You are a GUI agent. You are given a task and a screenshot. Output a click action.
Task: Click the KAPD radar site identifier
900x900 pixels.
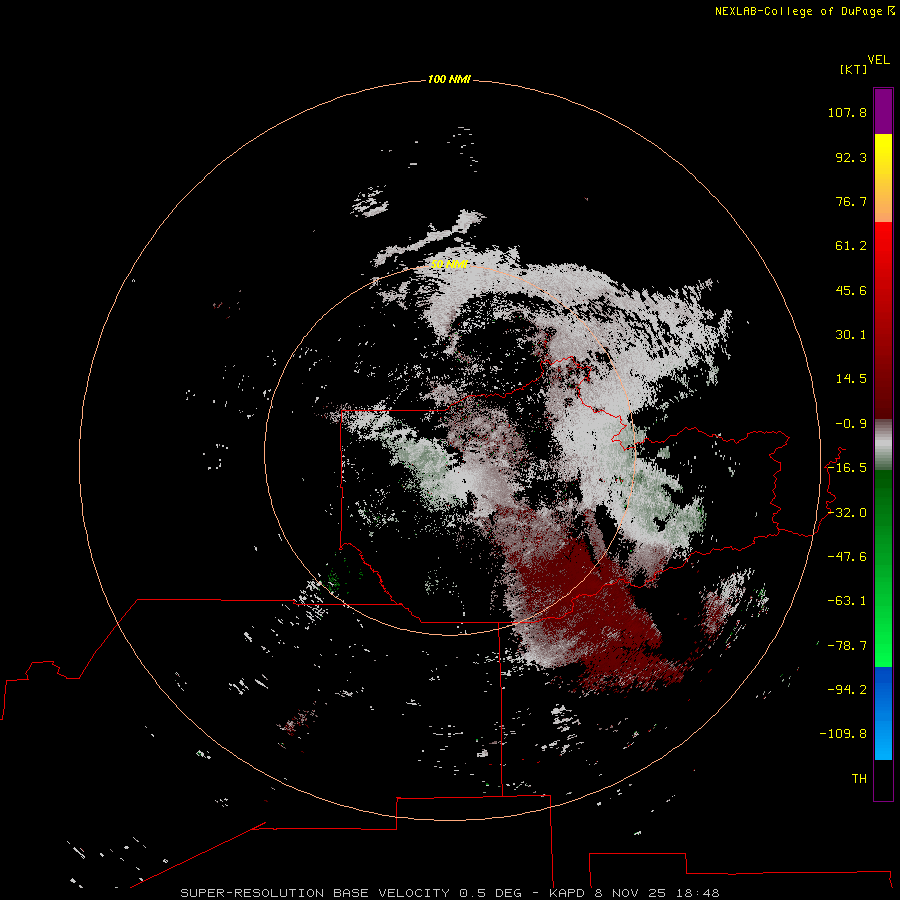coord(567,893)
